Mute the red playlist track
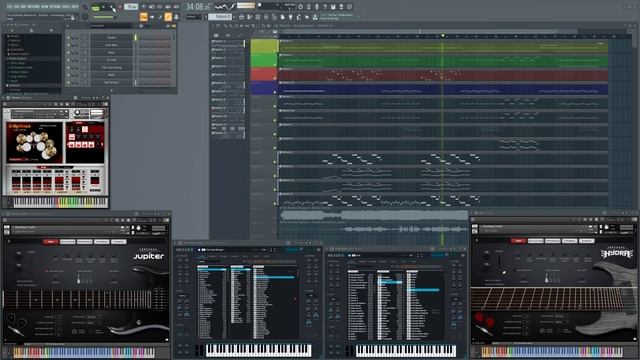The height and width of the screenshot is (360, 640). click(x=275, y=79)
